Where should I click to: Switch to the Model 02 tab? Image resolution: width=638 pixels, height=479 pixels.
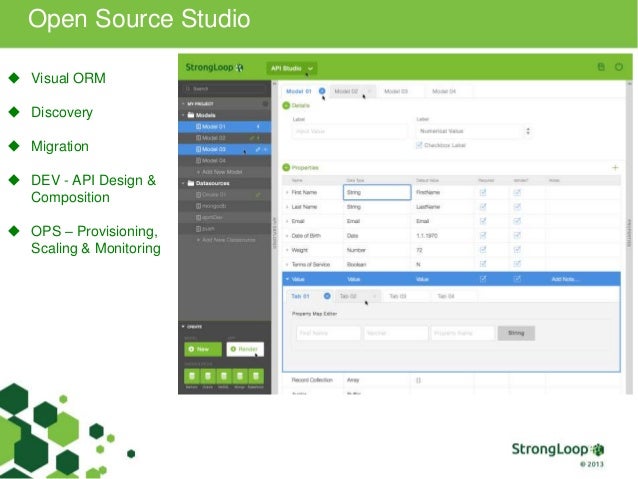pos(346,91)
